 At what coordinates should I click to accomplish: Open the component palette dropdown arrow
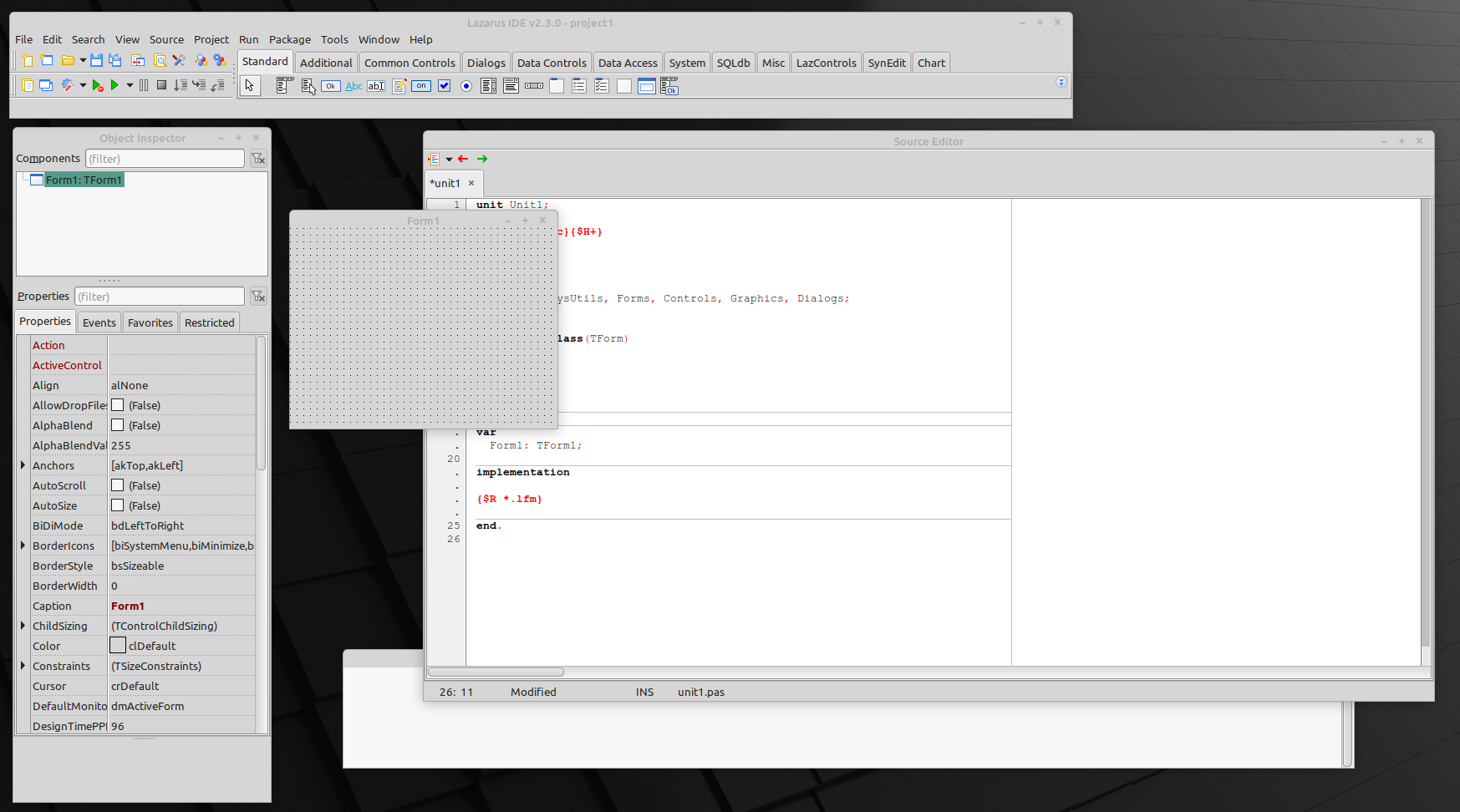pos(1061,82)
